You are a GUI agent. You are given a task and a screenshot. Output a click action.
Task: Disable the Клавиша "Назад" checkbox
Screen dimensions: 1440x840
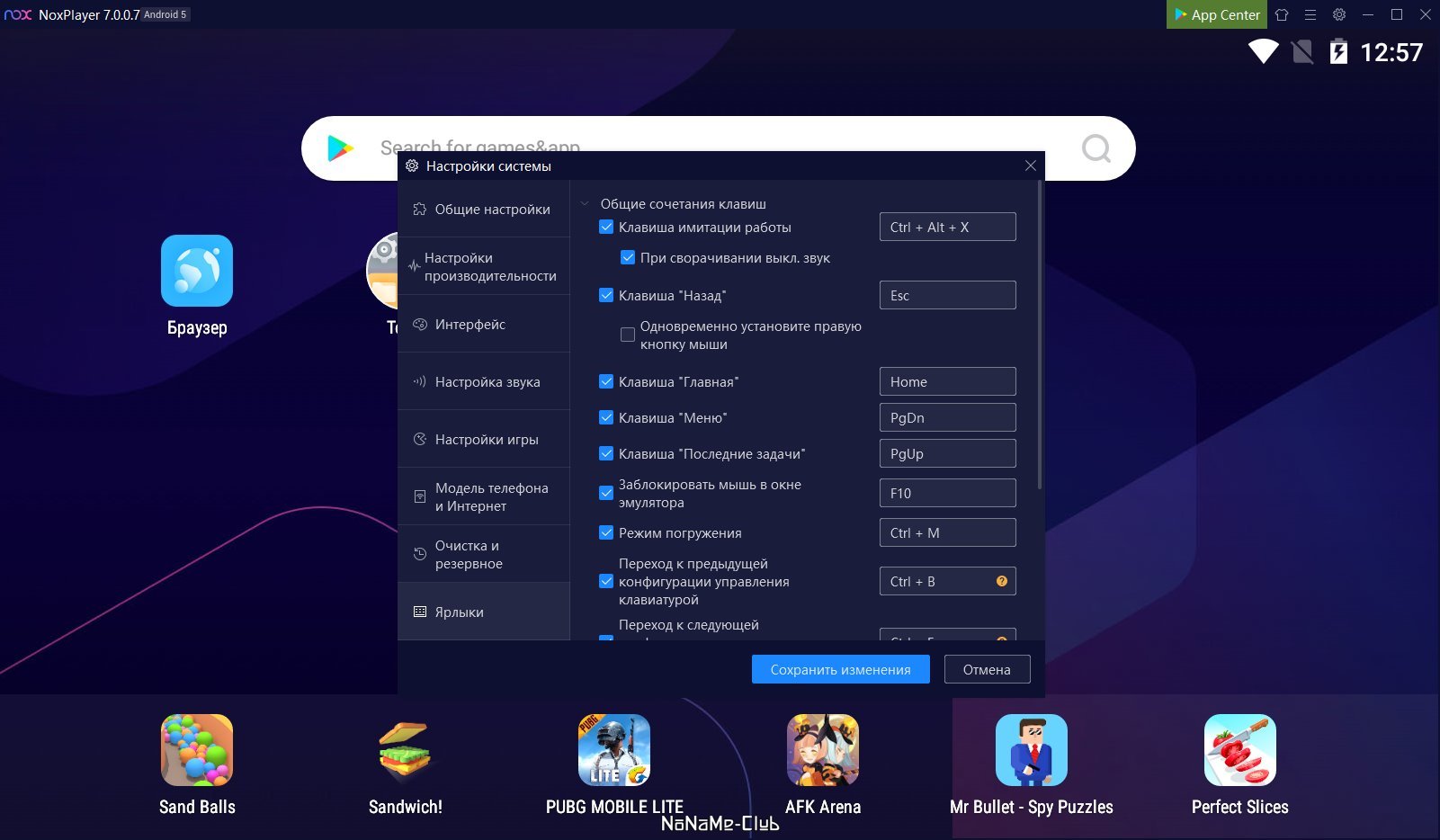606,295
